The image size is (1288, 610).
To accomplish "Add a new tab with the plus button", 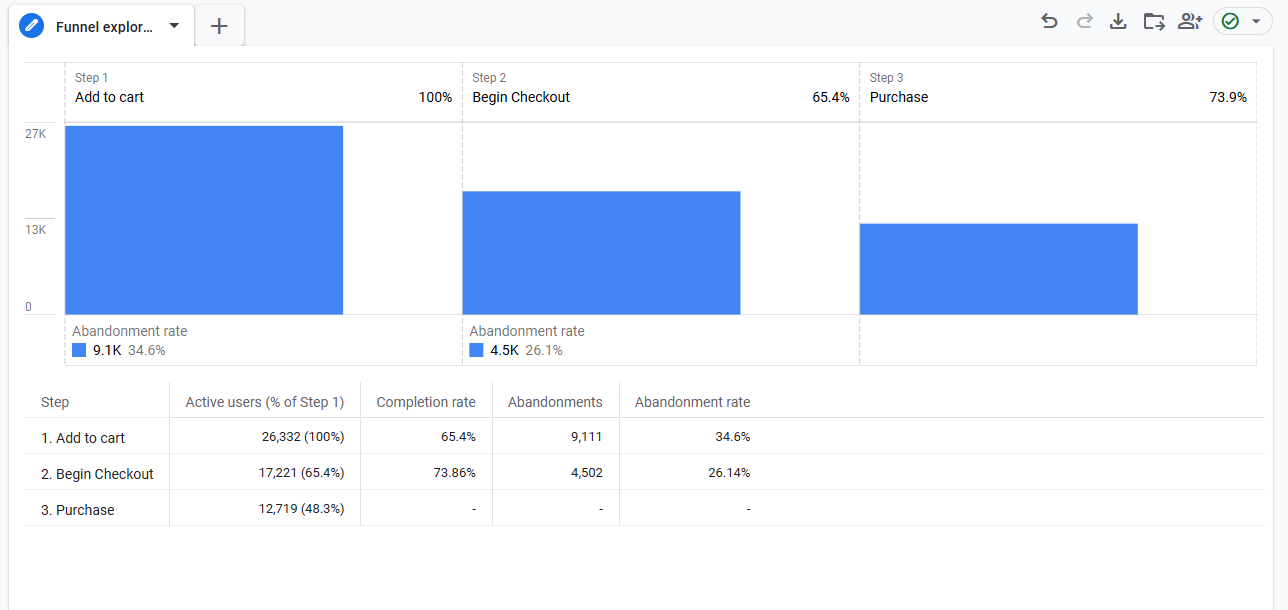I will pos(220,26).
